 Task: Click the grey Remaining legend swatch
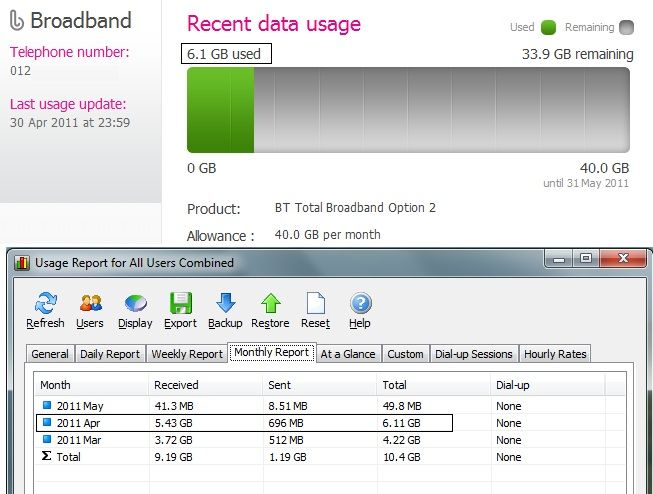pyautogui.click(x=626, y=27)
